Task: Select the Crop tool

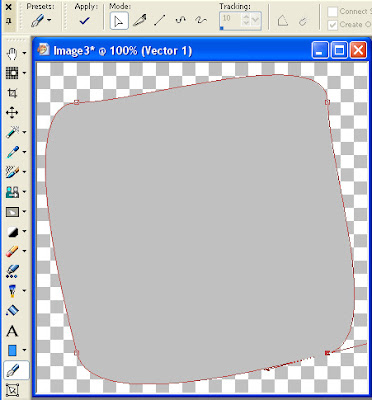Action: click(12, 93)
